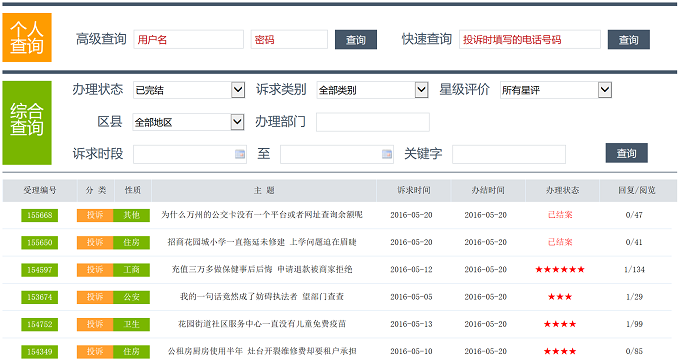Click the 关键字 text field

pos(509,154)
